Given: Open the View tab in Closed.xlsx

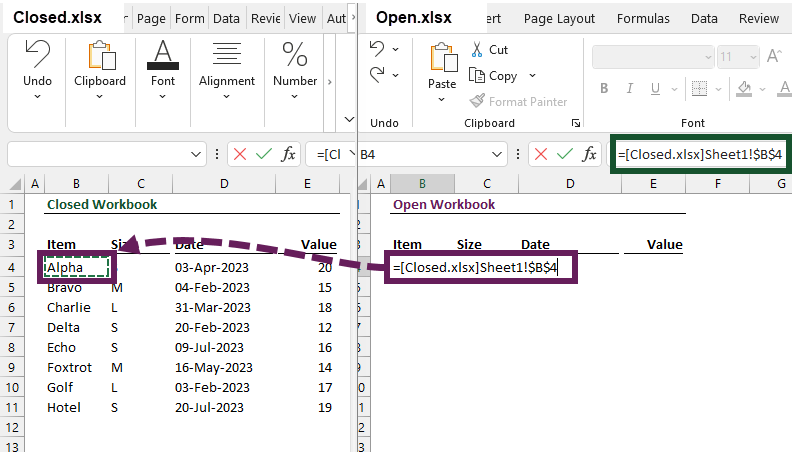Looking at the screenshot, I should [303, 19].
